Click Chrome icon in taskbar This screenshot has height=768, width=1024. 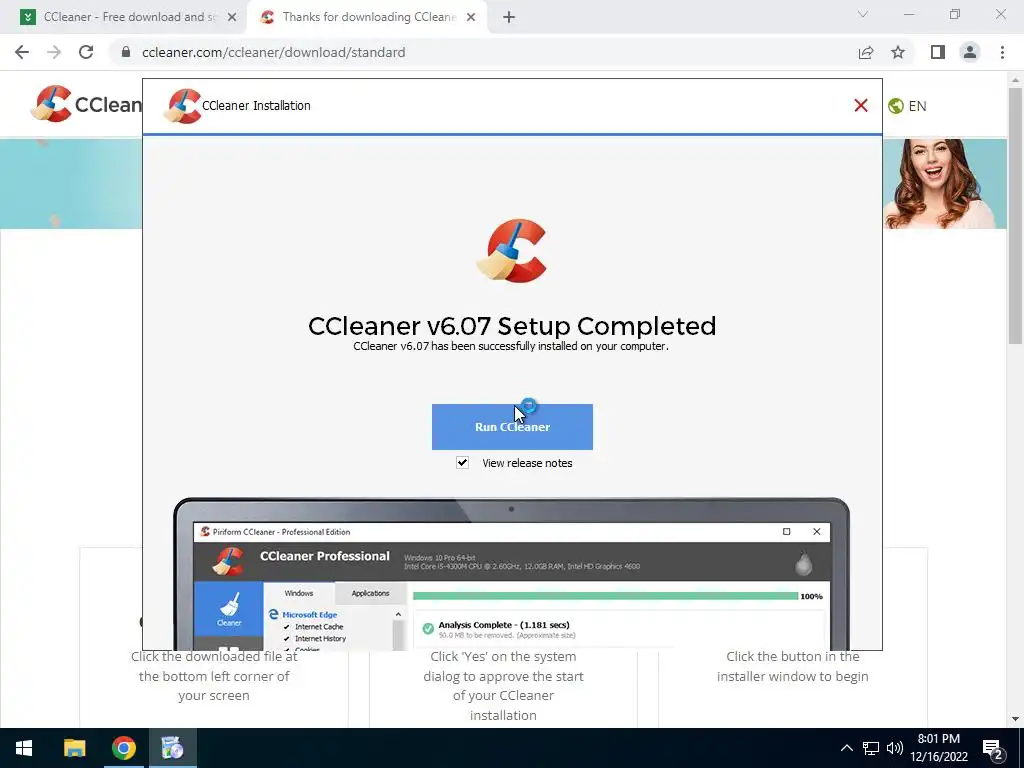(123, 748)
